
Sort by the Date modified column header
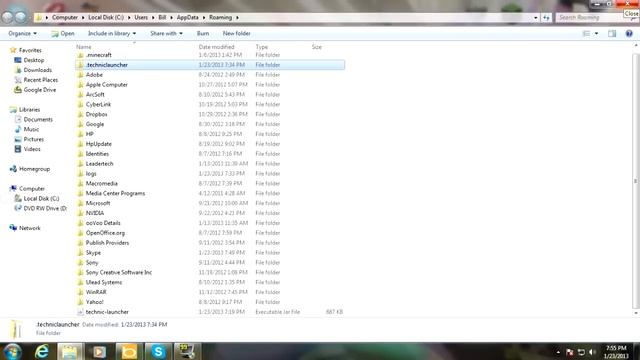[216, 47]
